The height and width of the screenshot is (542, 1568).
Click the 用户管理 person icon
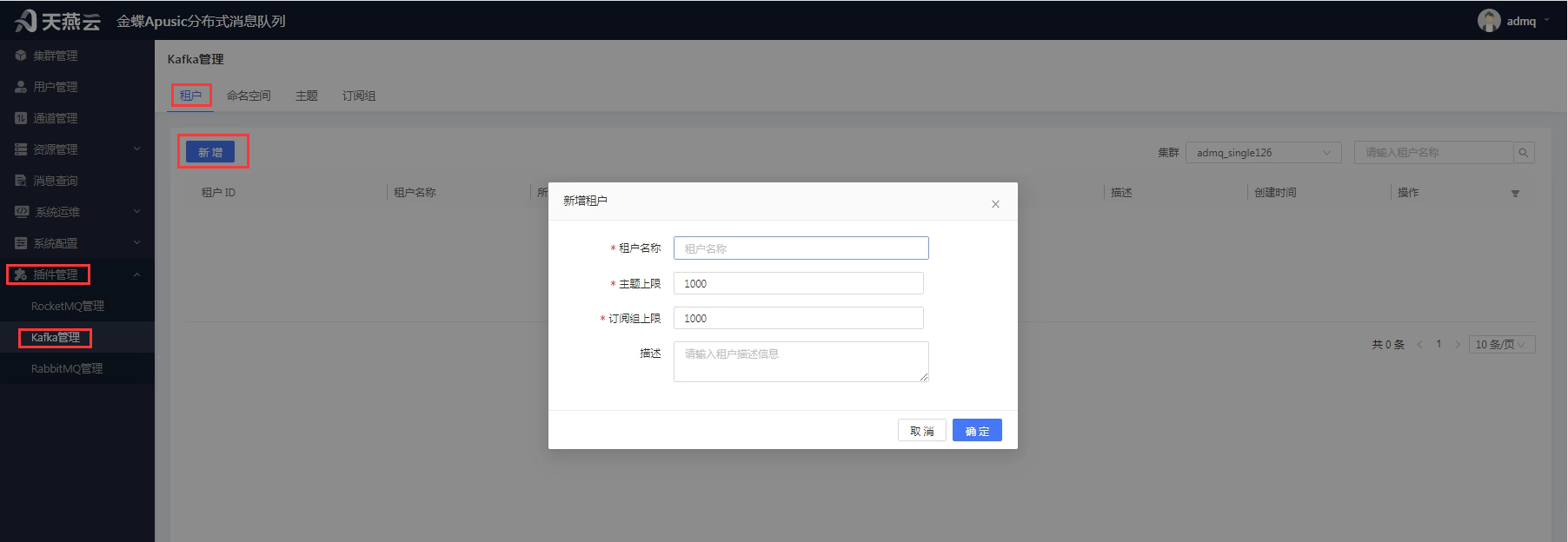coord(21,87)
